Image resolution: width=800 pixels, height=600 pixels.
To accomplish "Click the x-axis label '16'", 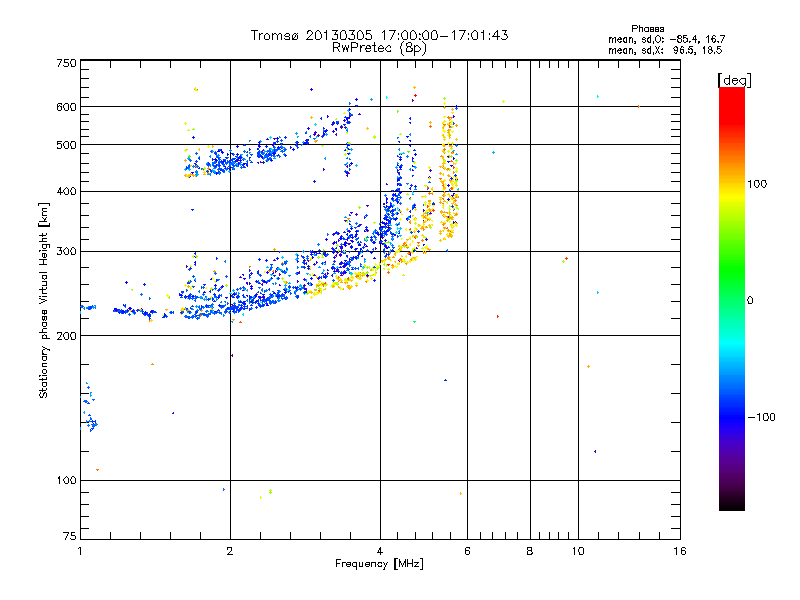I will tap(680, 551).
